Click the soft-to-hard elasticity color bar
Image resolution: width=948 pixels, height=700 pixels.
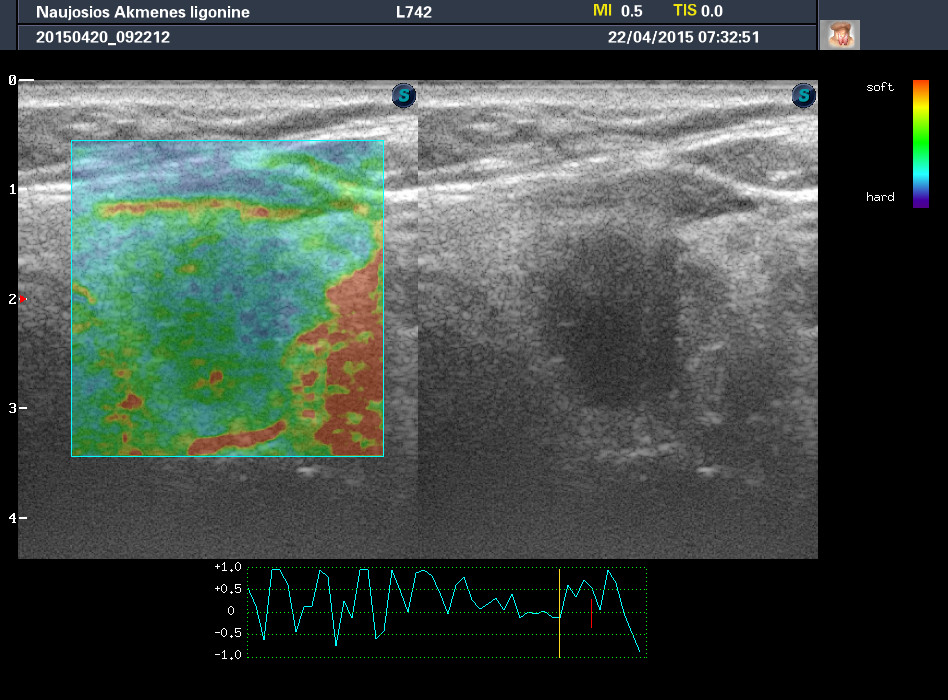(x=920, y=143)
